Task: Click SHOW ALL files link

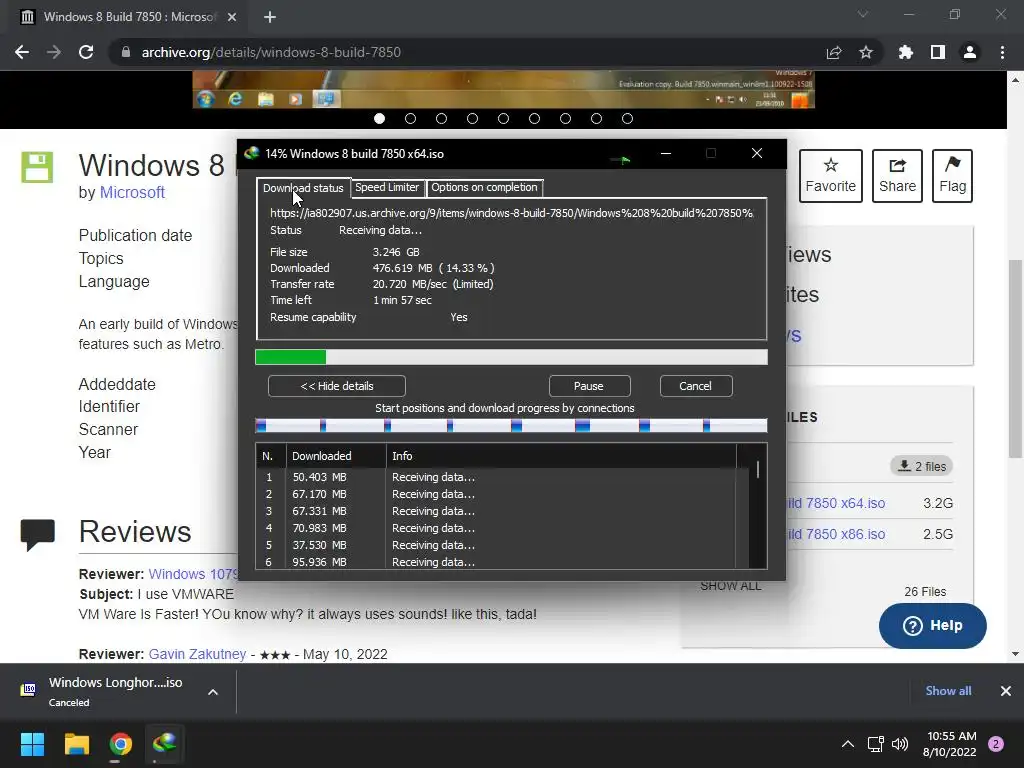Action: pyautogui.click(x=731, y=586)
